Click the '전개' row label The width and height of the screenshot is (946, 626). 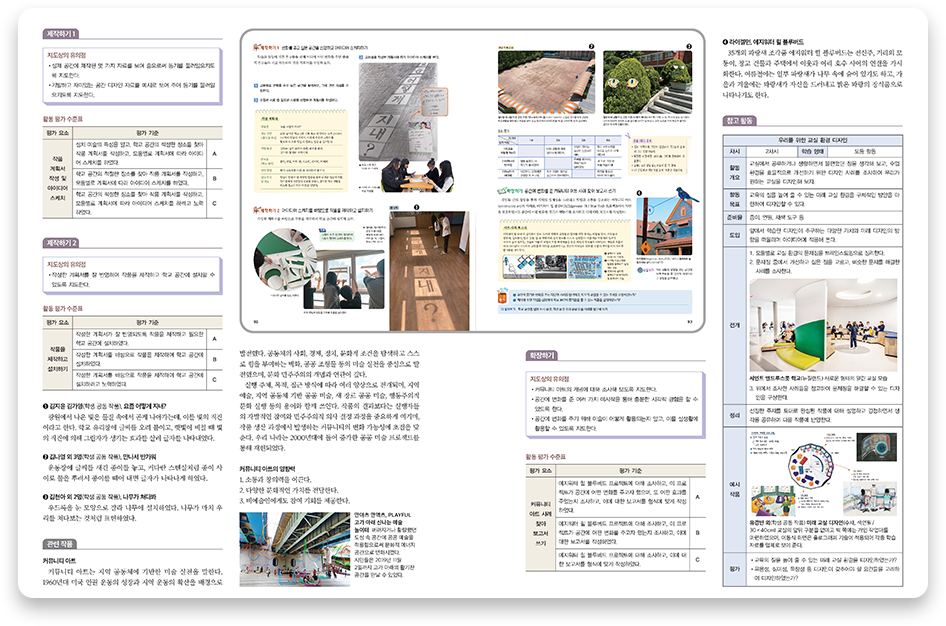[x=734, y=325]
